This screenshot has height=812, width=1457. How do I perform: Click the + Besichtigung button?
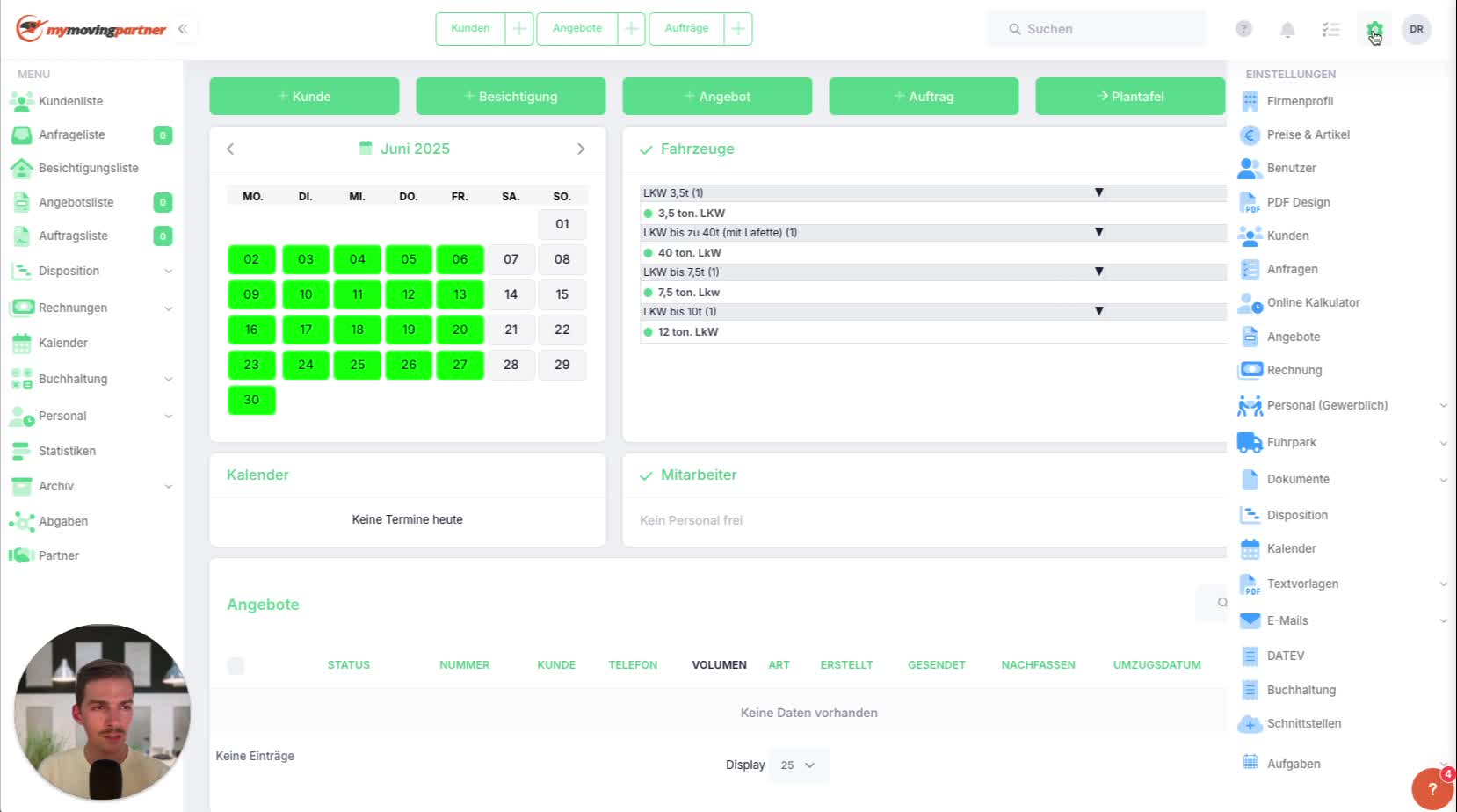pyautogui.click(x=511, y=97)
